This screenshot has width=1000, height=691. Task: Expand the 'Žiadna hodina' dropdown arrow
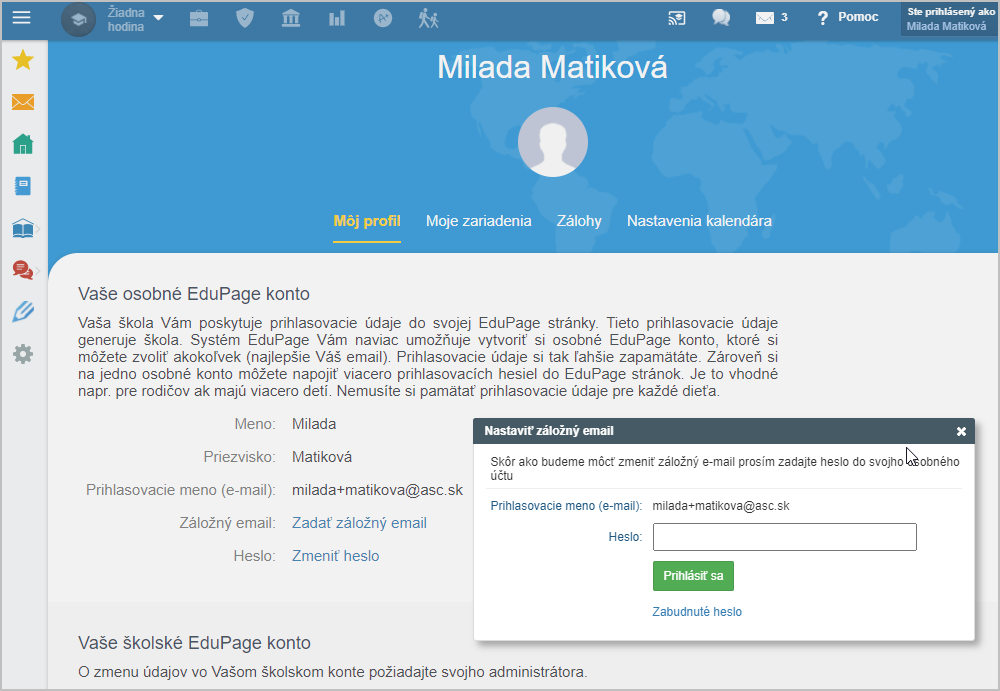[x=158, y=18]
